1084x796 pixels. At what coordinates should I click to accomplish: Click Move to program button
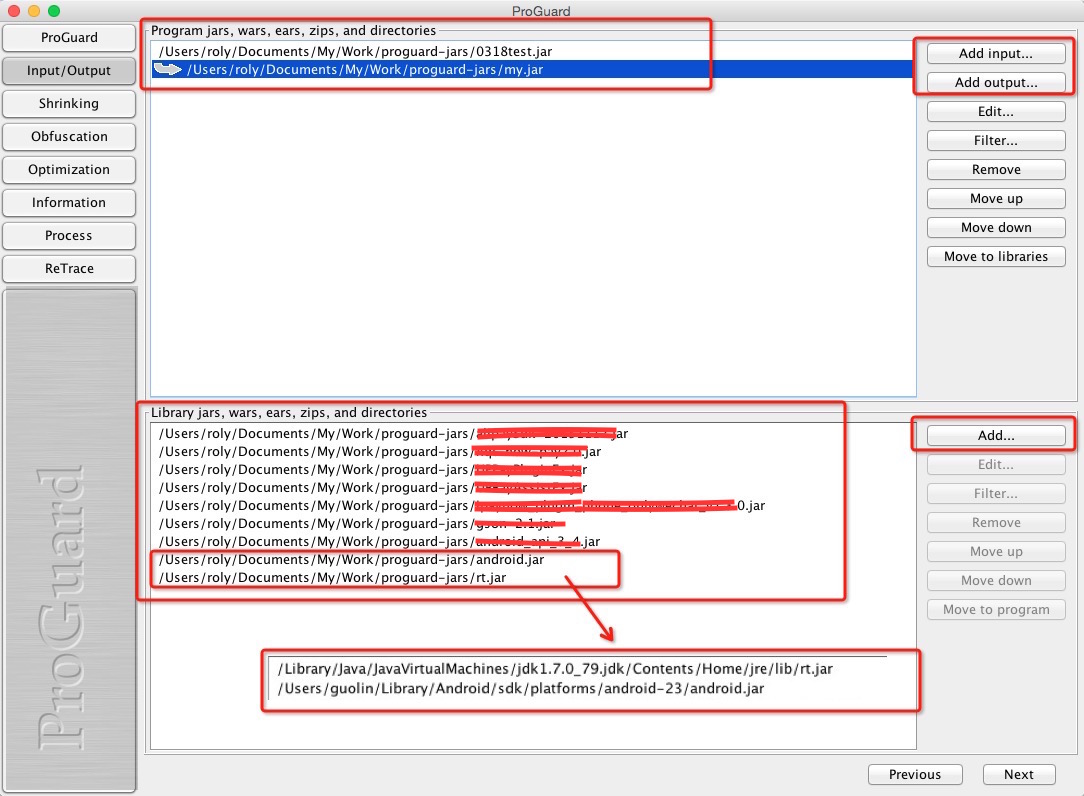point(996,610)
